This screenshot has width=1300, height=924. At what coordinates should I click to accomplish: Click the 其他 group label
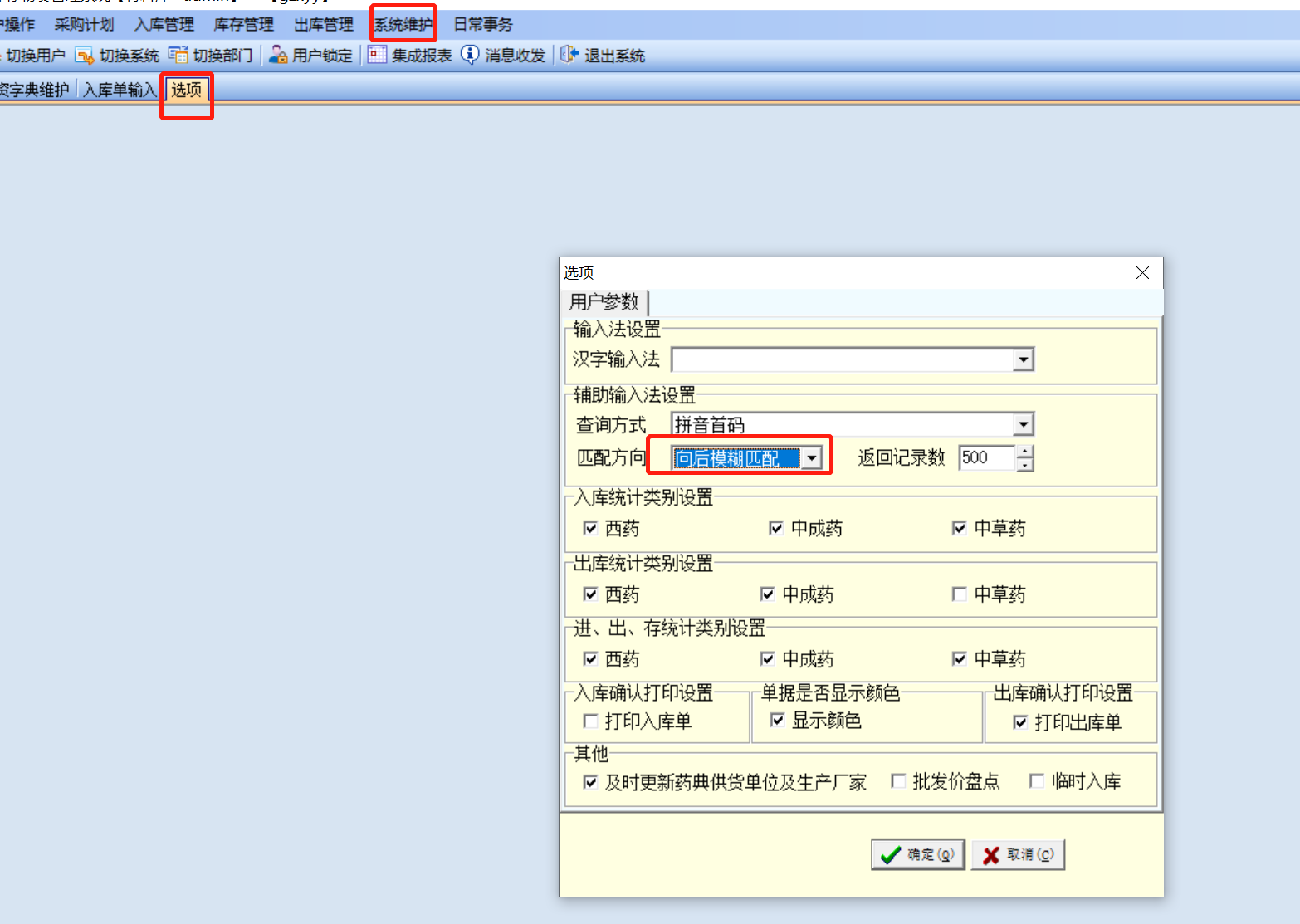[591, 754]
